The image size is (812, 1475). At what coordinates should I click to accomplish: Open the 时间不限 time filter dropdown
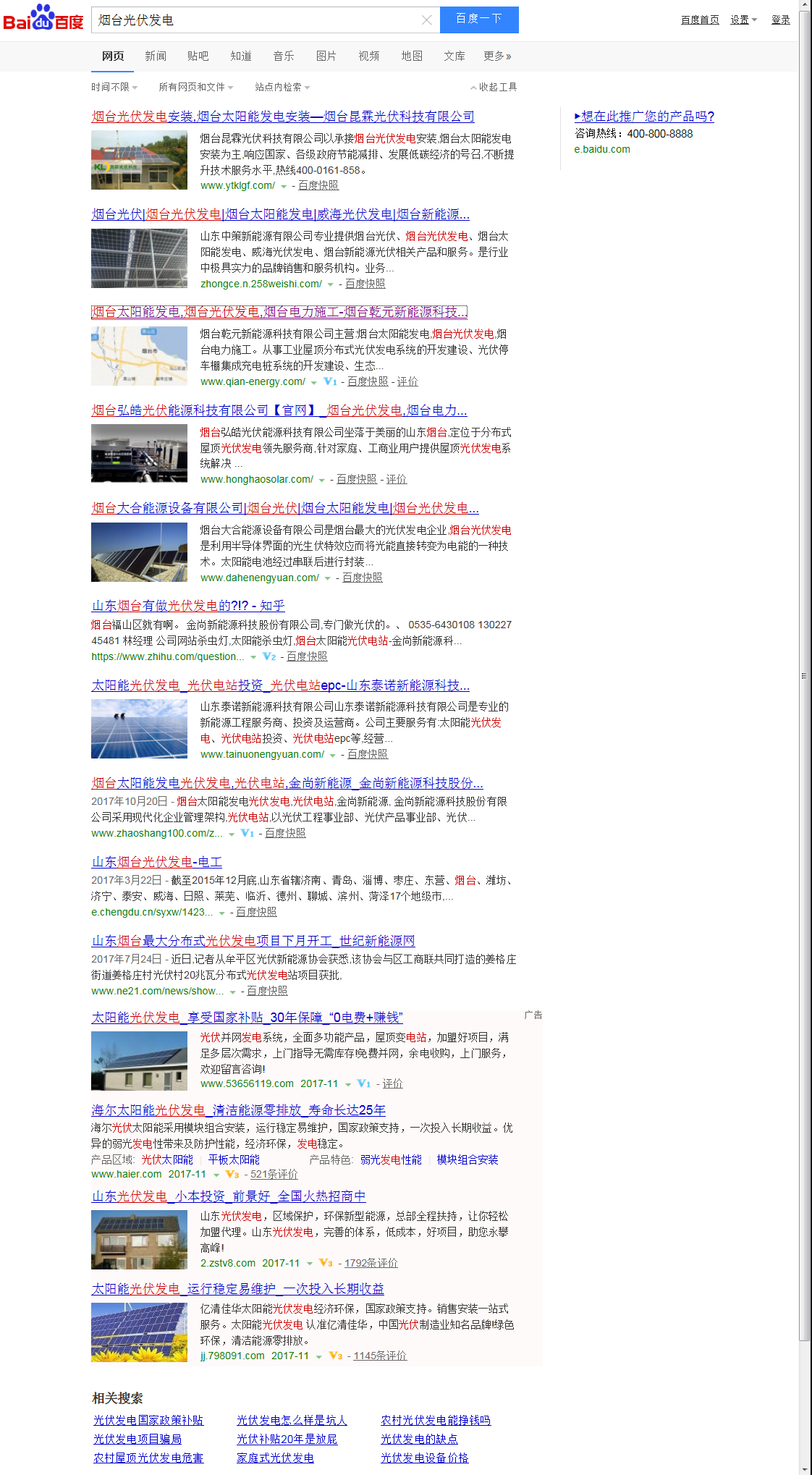(x=114, y=87)
